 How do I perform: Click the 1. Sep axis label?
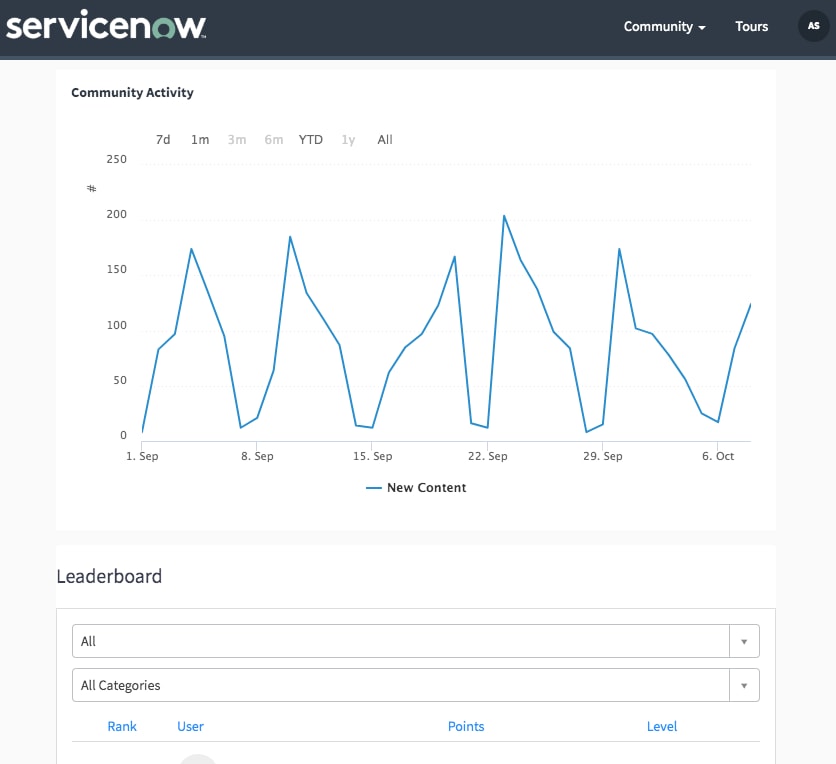pos(142,456)
